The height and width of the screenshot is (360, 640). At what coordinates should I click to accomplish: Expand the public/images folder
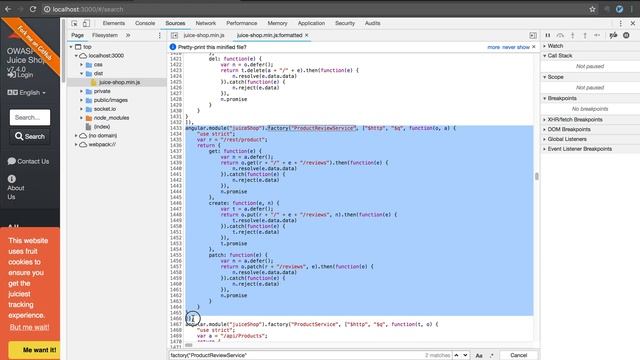click(x=81, y=100)
